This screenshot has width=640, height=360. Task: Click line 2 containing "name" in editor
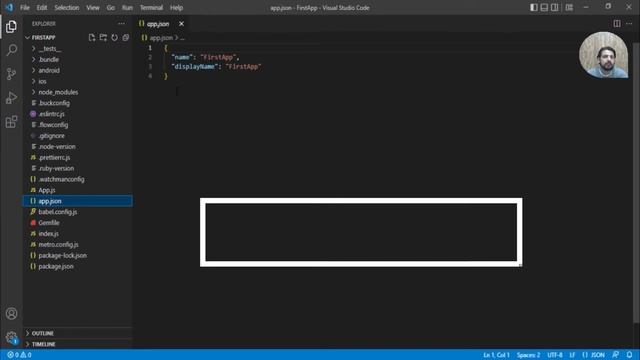pos(205,57)
